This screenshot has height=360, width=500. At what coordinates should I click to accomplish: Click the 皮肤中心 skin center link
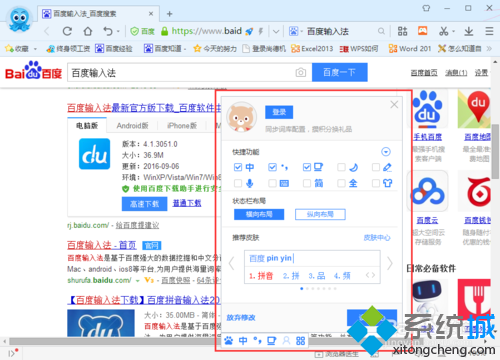pyautogui.click(x=377, y=238)
